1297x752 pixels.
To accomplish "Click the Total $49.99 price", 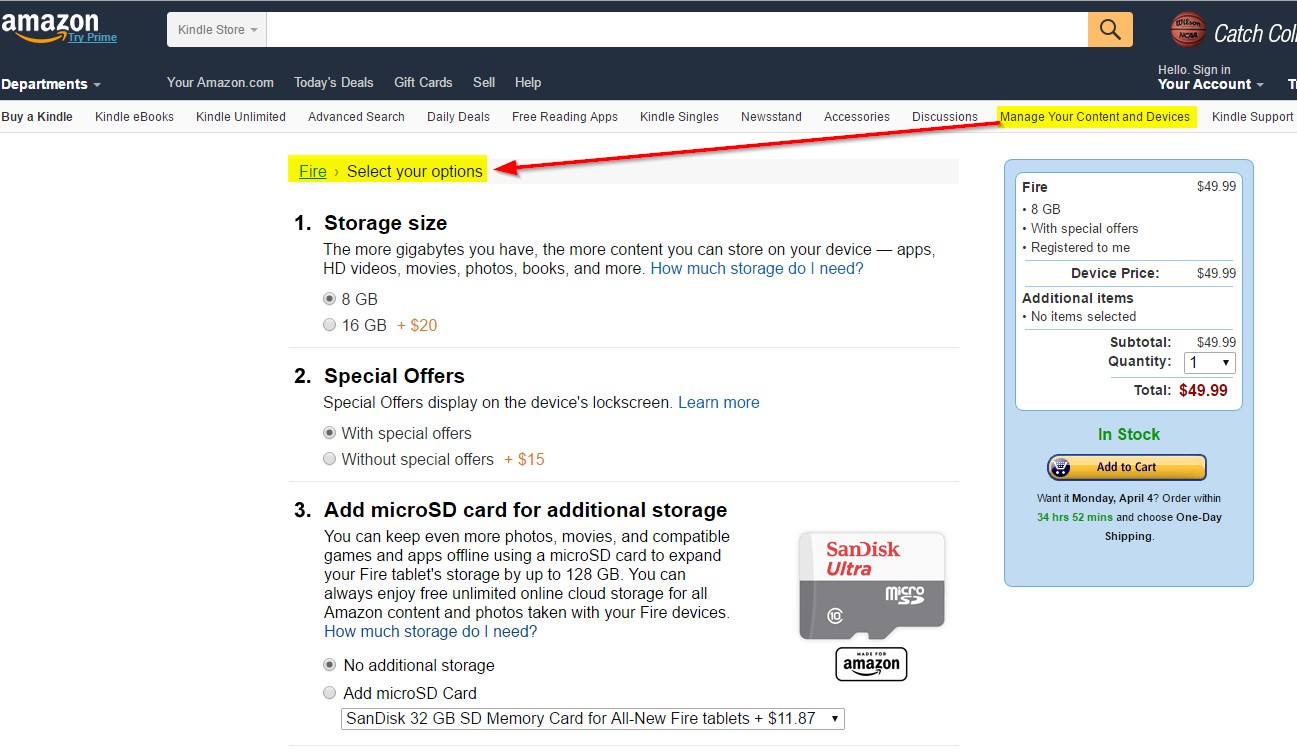I will [1203, 390].
